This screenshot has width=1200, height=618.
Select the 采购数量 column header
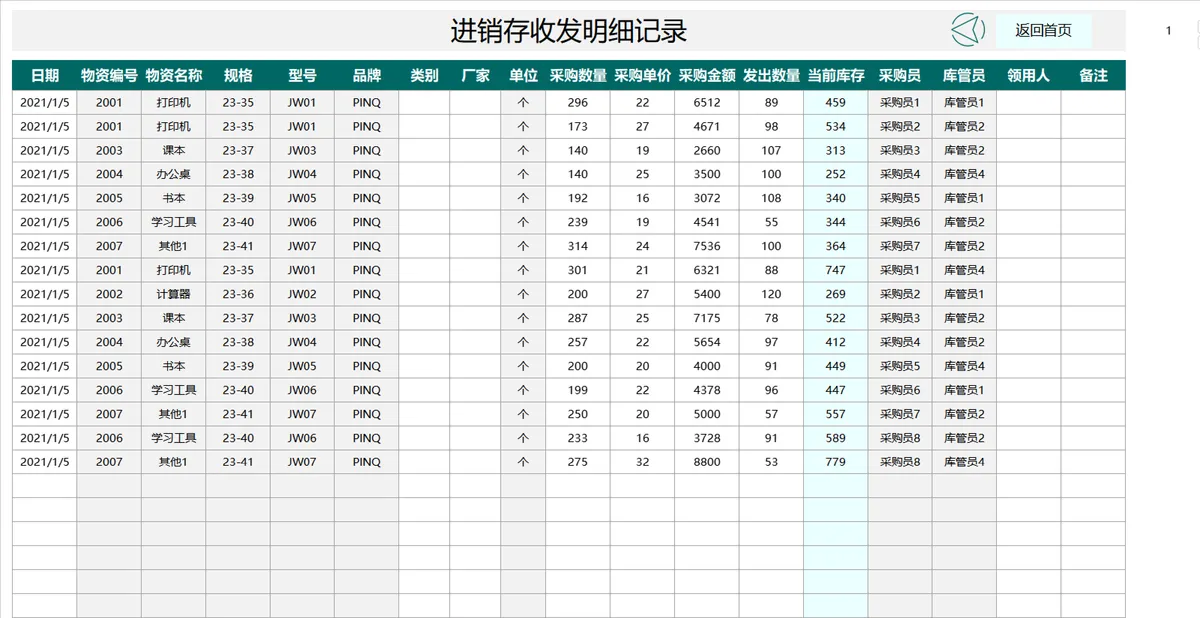pyautogui.click(x=578, y=75)
